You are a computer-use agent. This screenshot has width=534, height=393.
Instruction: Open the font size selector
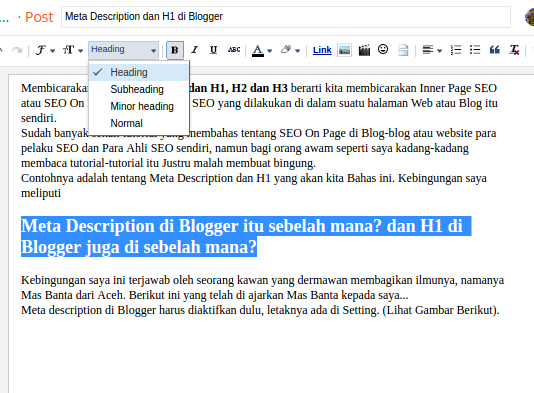click(x=73, y=50)
